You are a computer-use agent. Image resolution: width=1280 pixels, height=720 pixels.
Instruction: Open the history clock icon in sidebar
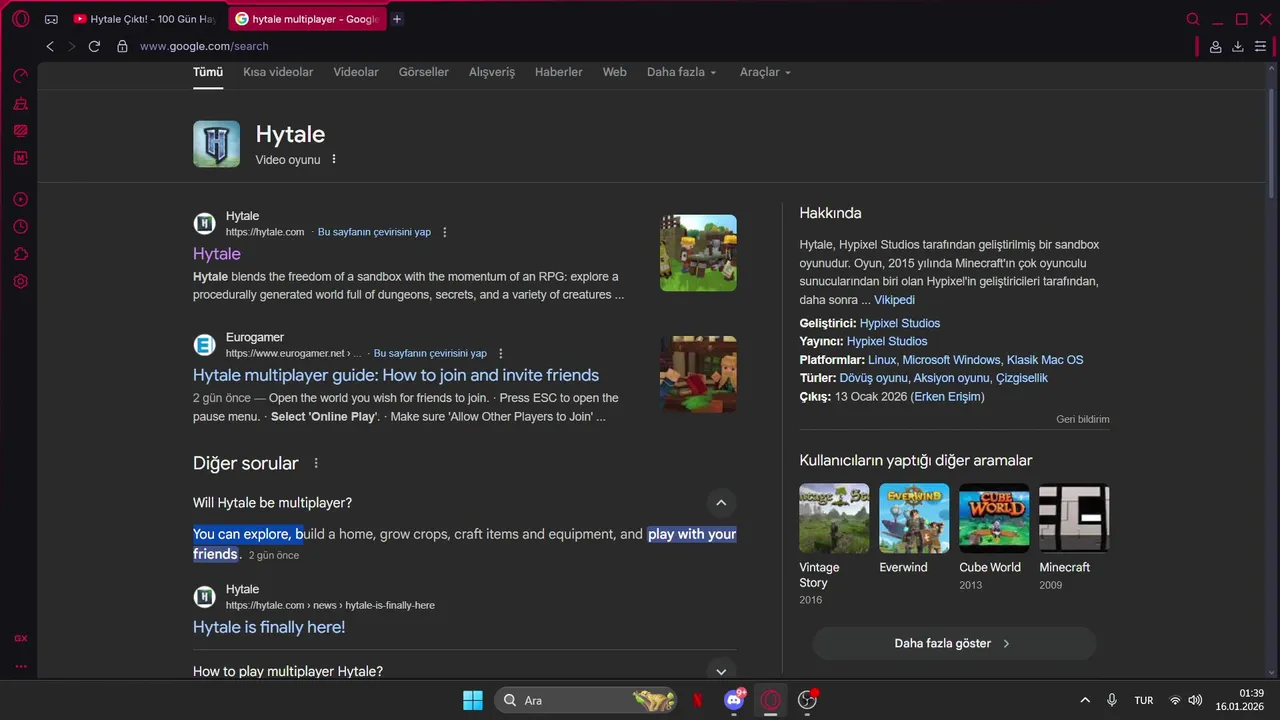pos(20,227)
